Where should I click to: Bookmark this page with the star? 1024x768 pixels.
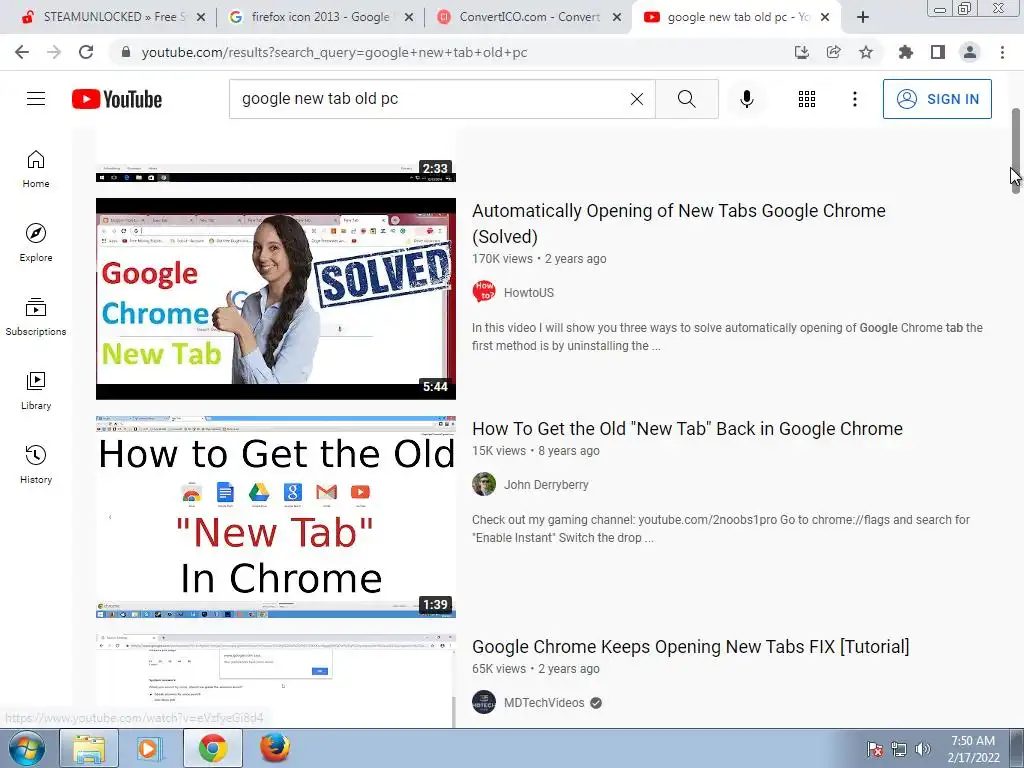click(866, 52)
